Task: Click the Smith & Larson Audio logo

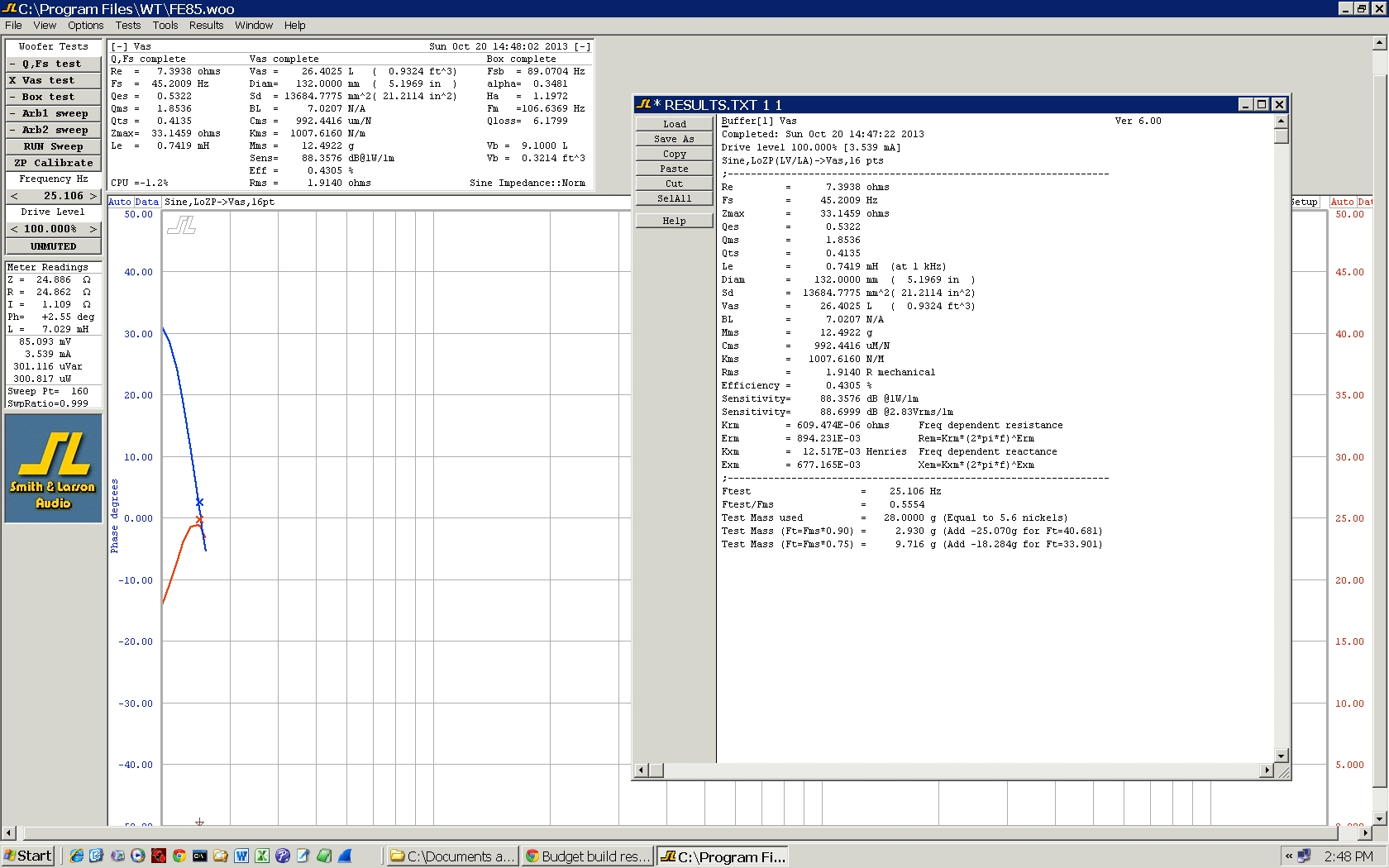Action: click(x=54, y=468)
